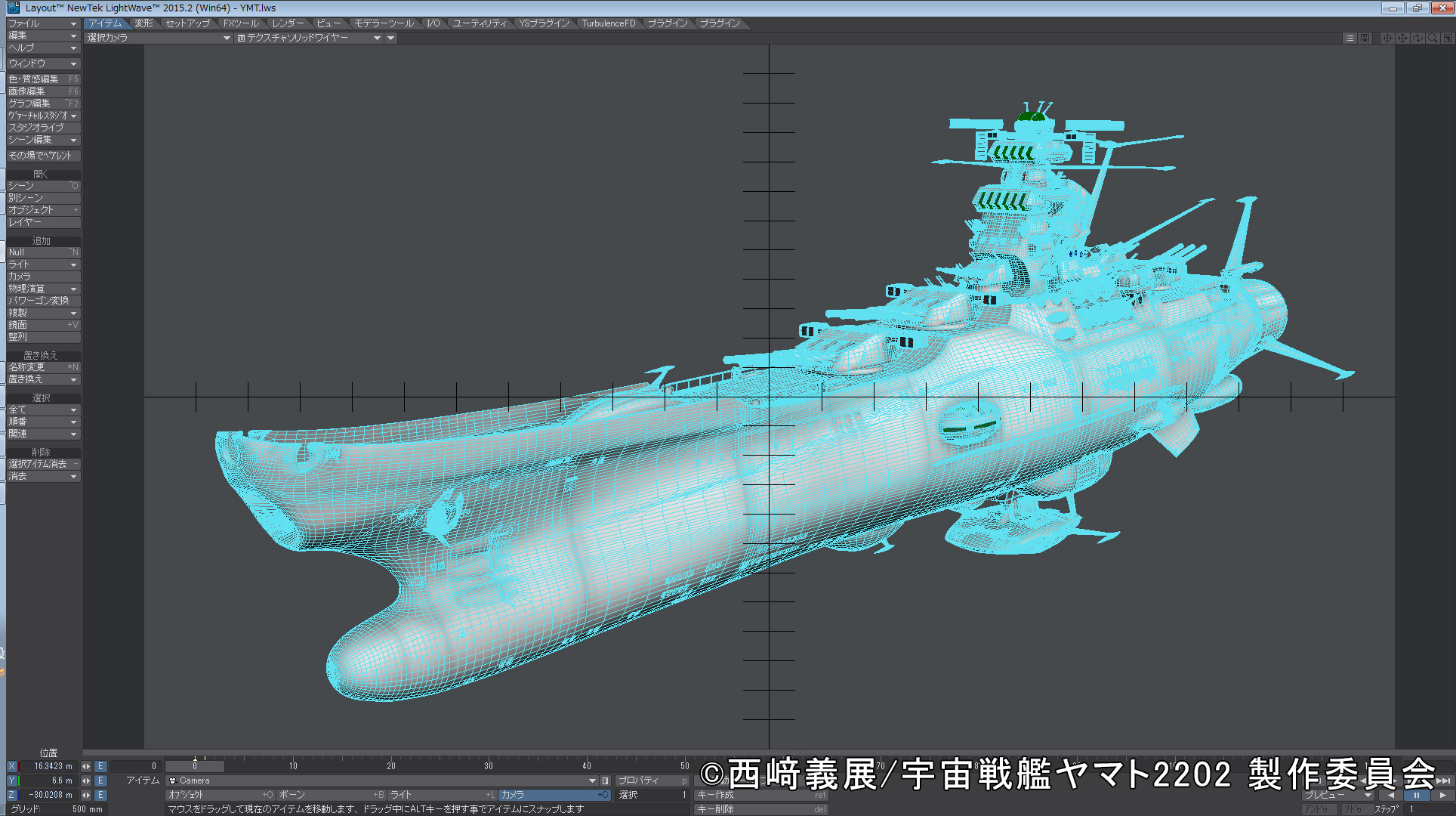
Task: Click the timeline frame slider handle
Action: 195,765
